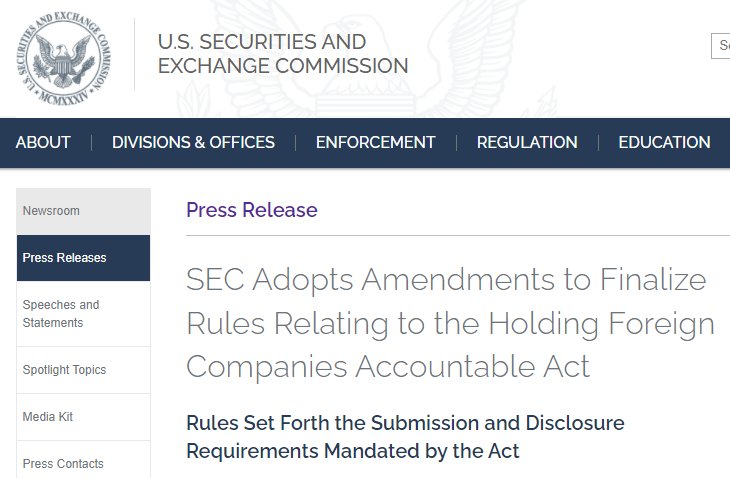
Task: Select Press Releases in the sidebar
Action: (x=83, y=258)
